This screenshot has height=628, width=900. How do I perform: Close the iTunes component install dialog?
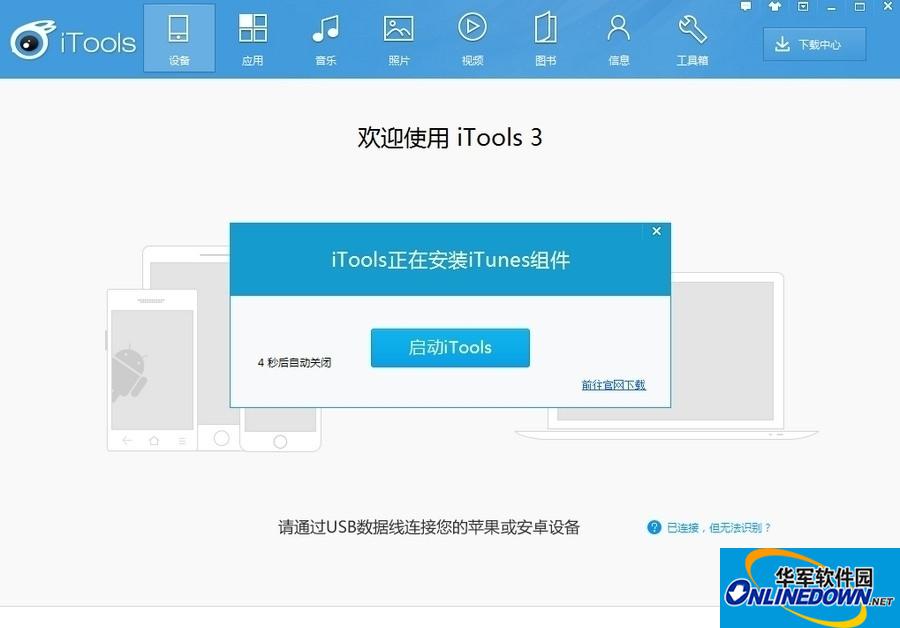pos(657,231)
